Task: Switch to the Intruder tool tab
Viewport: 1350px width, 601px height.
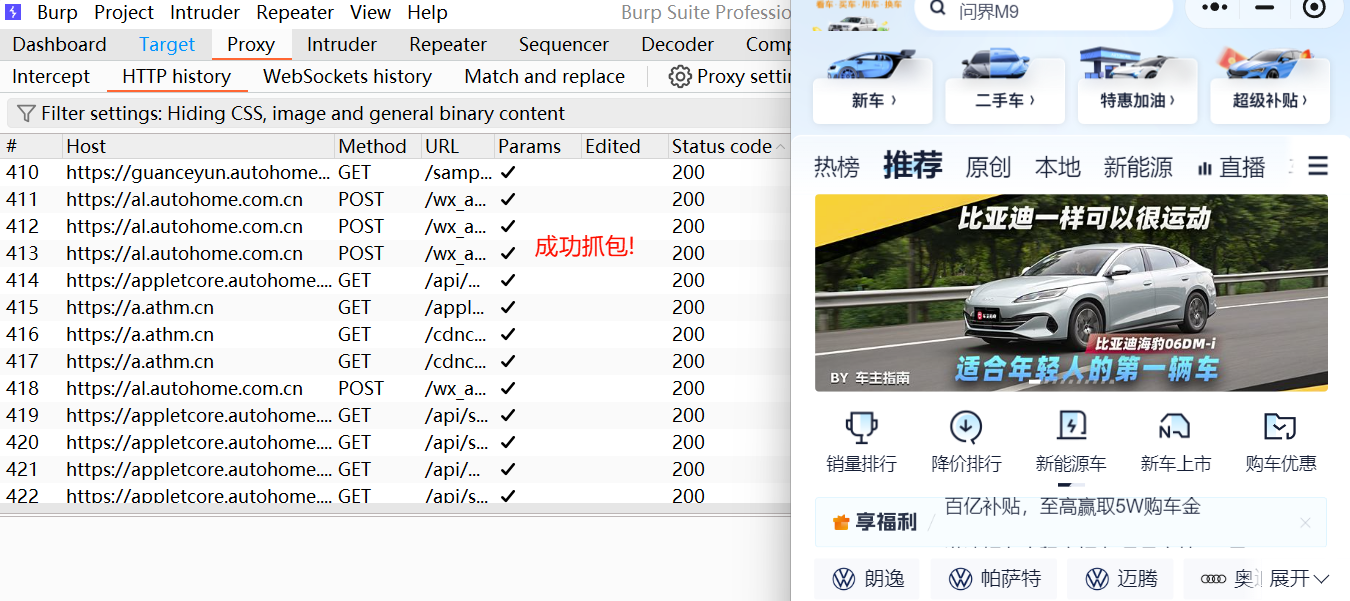Action: pyautogui.click(x=342, y=45)
